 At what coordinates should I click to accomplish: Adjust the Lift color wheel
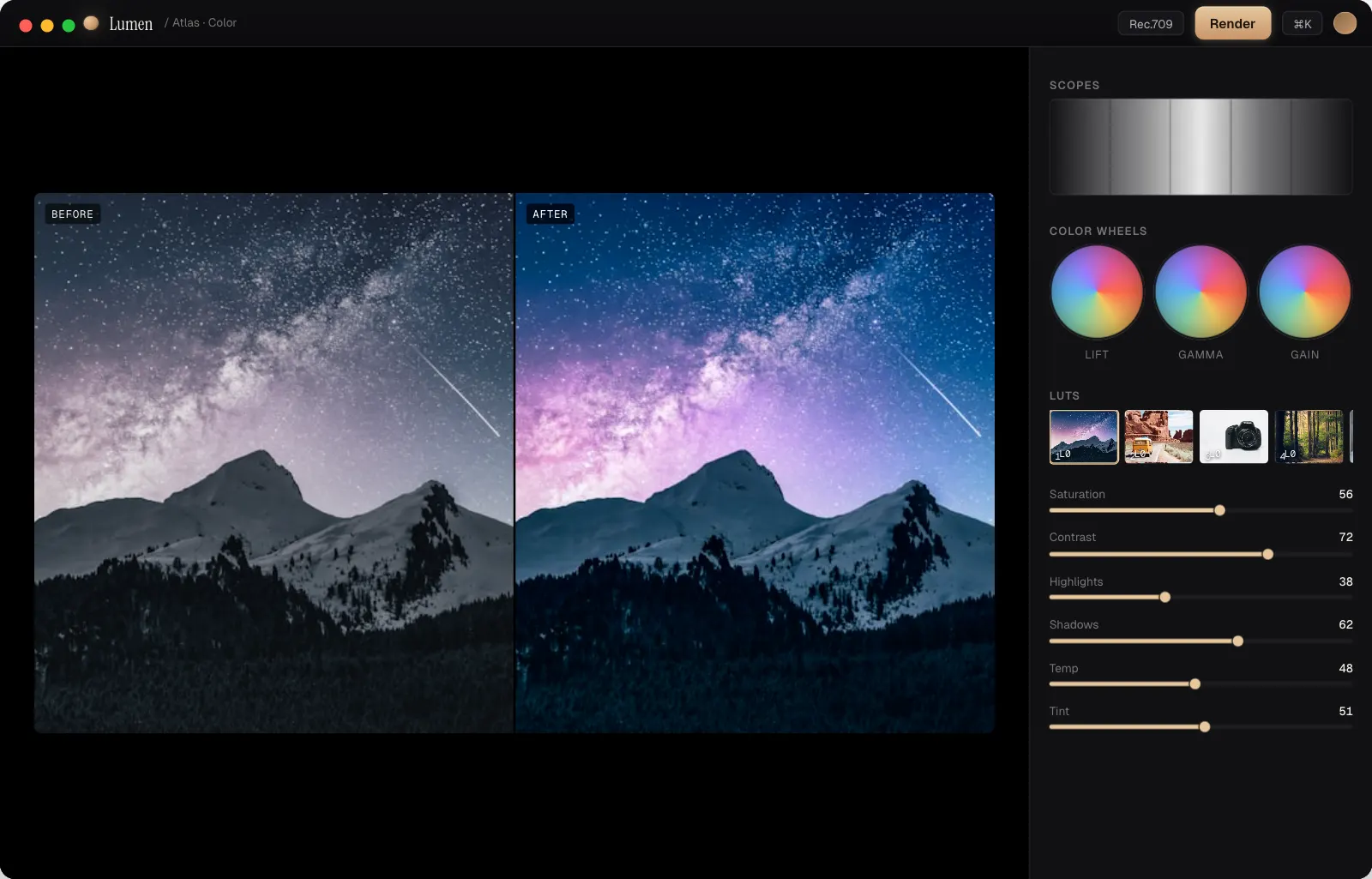point(1097,292)
